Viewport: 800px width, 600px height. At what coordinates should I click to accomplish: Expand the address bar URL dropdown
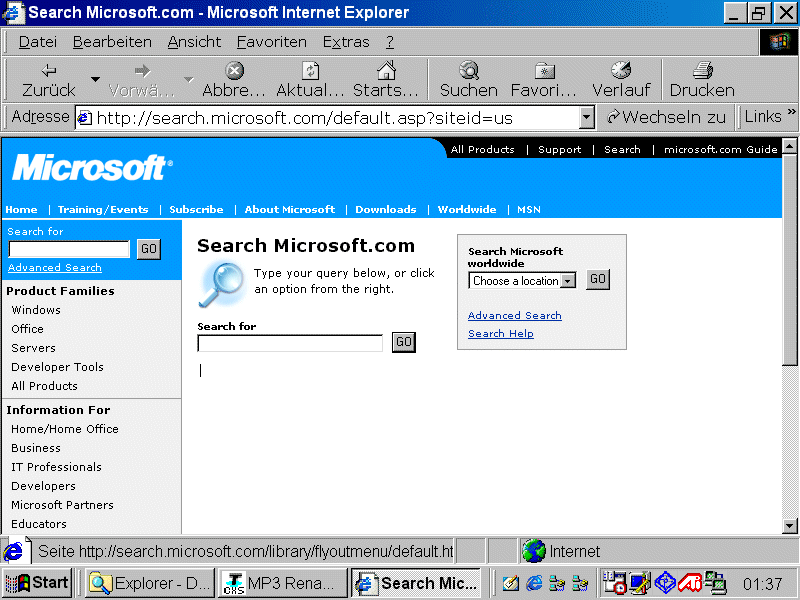coord(587,118)
